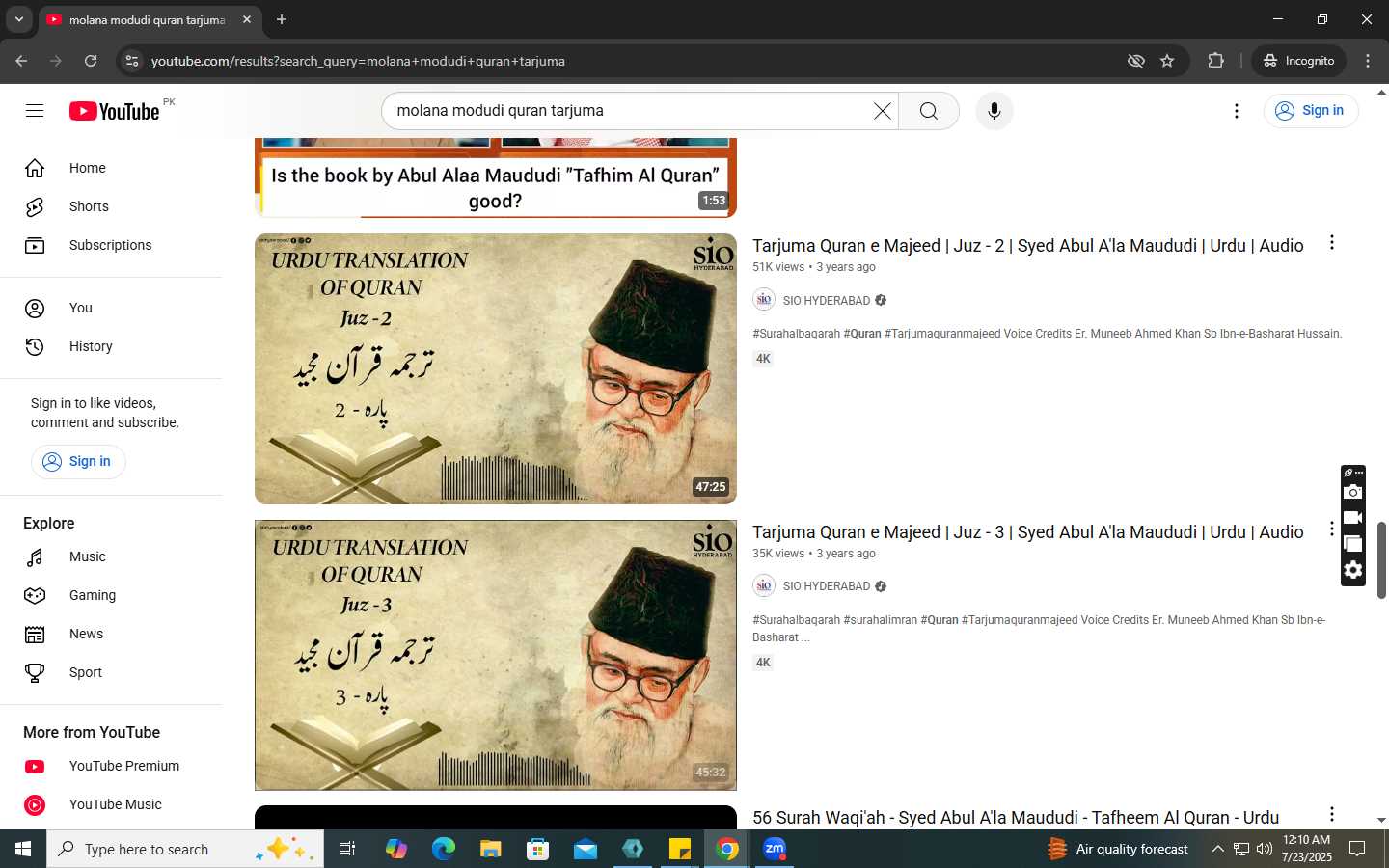Open the YouTube guide hamburger menu

[x=35, y=111]
